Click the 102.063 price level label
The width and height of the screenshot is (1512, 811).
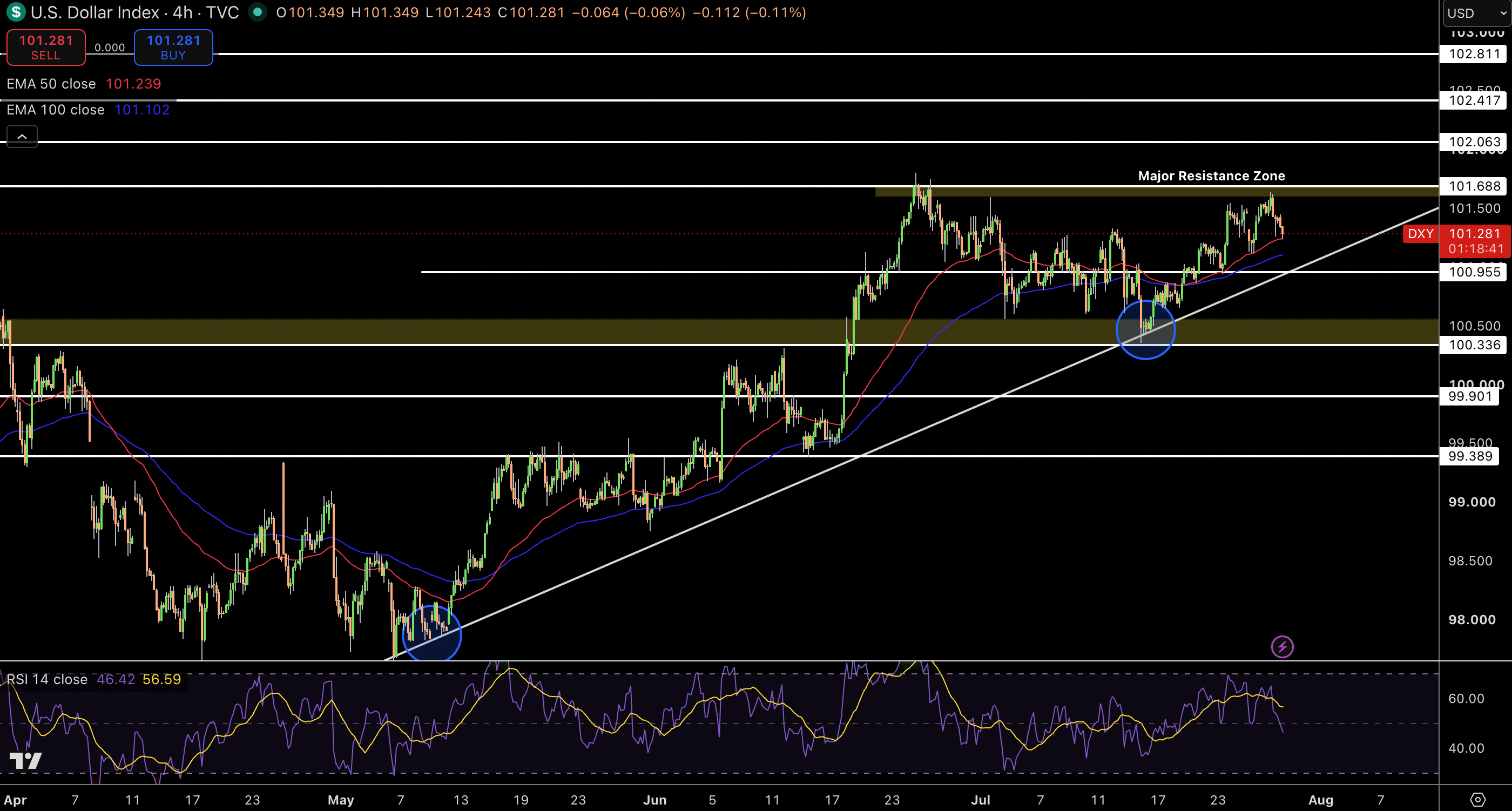1474,141
